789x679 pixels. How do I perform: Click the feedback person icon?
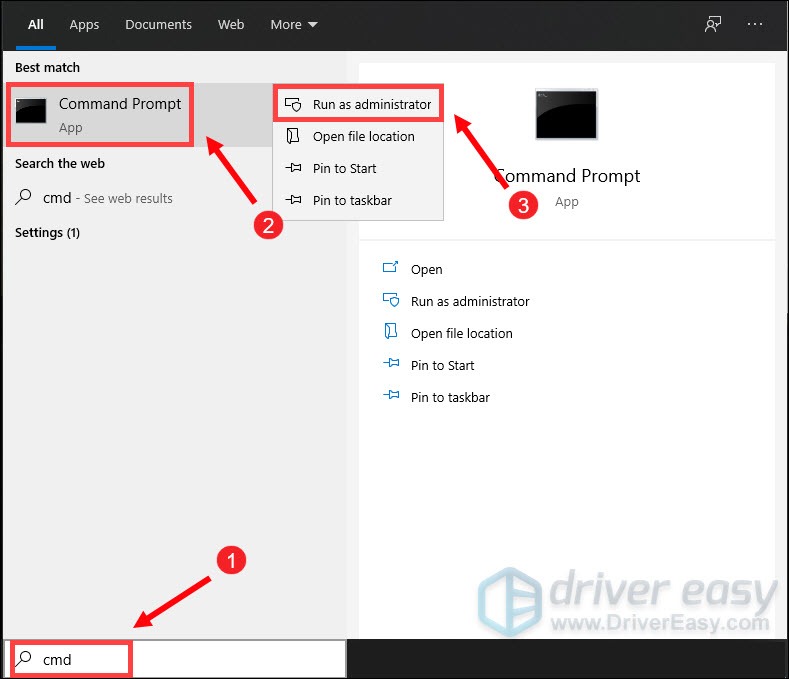point(713,24)
